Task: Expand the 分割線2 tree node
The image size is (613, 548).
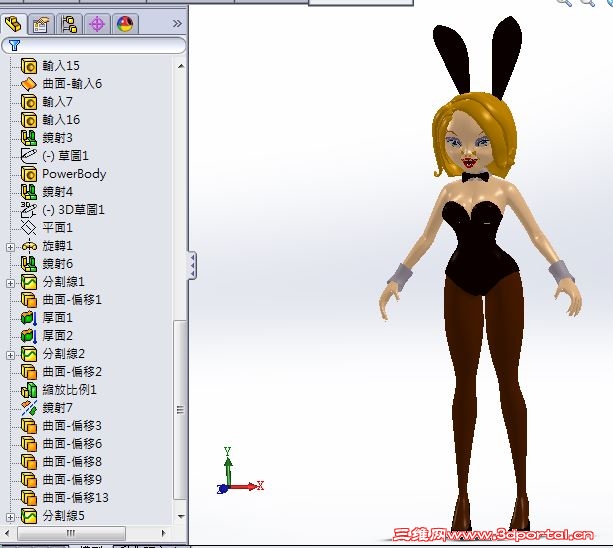Action: click(x=11, y=355)
